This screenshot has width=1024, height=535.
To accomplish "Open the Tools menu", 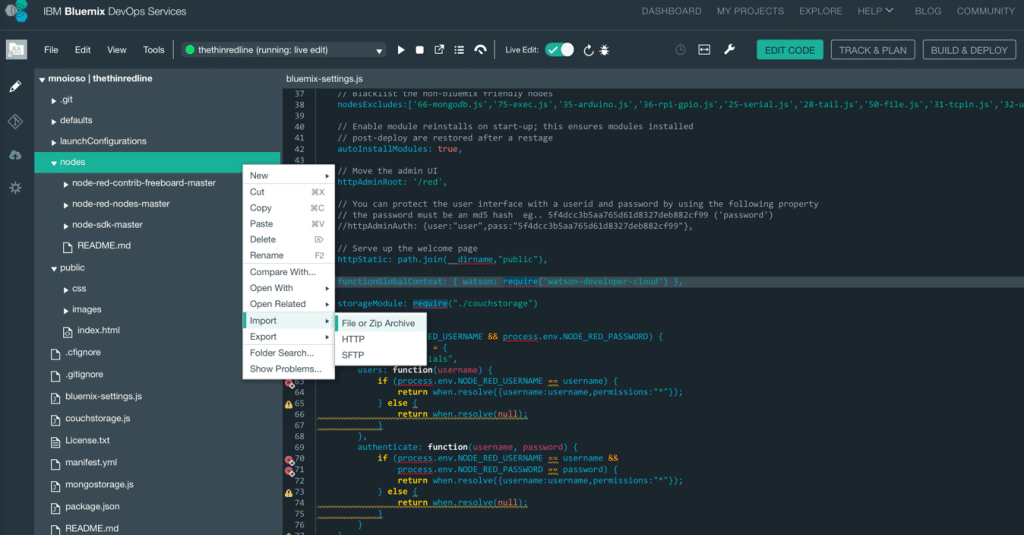I will (x=153, y=50).
